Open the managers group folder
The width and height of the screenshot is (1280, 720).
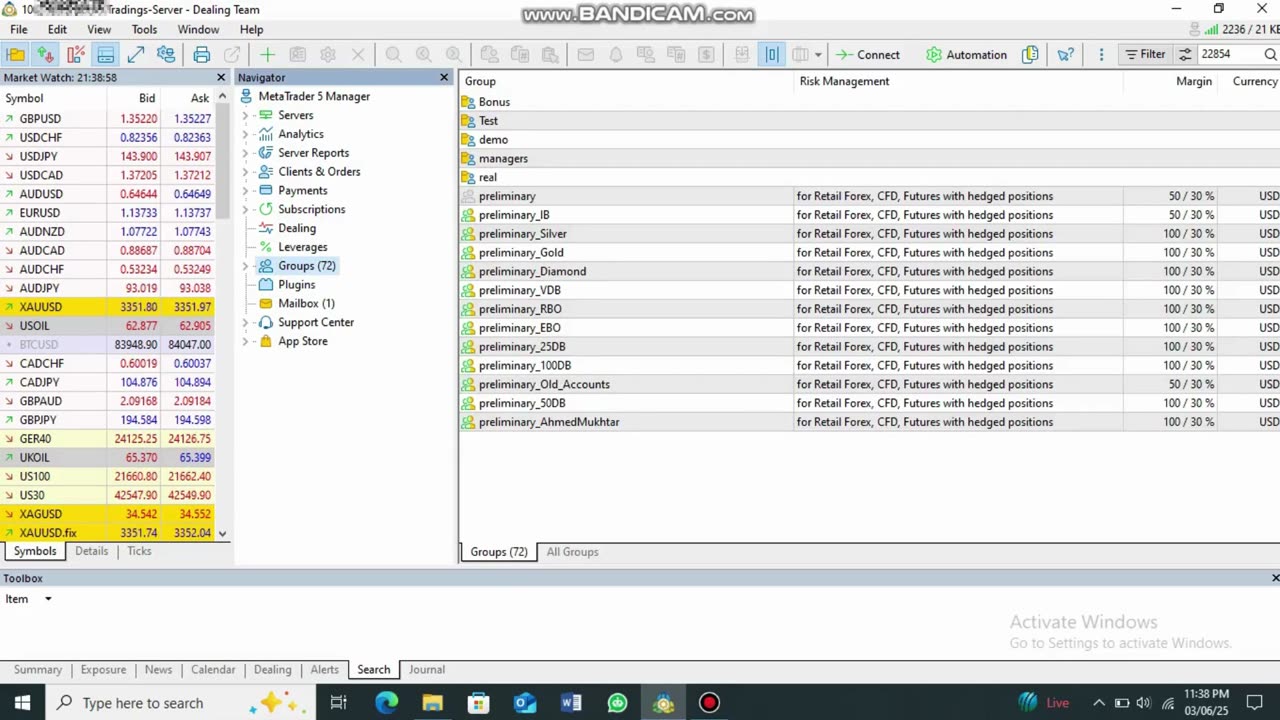pyautogui.click(x=503, y=159)
